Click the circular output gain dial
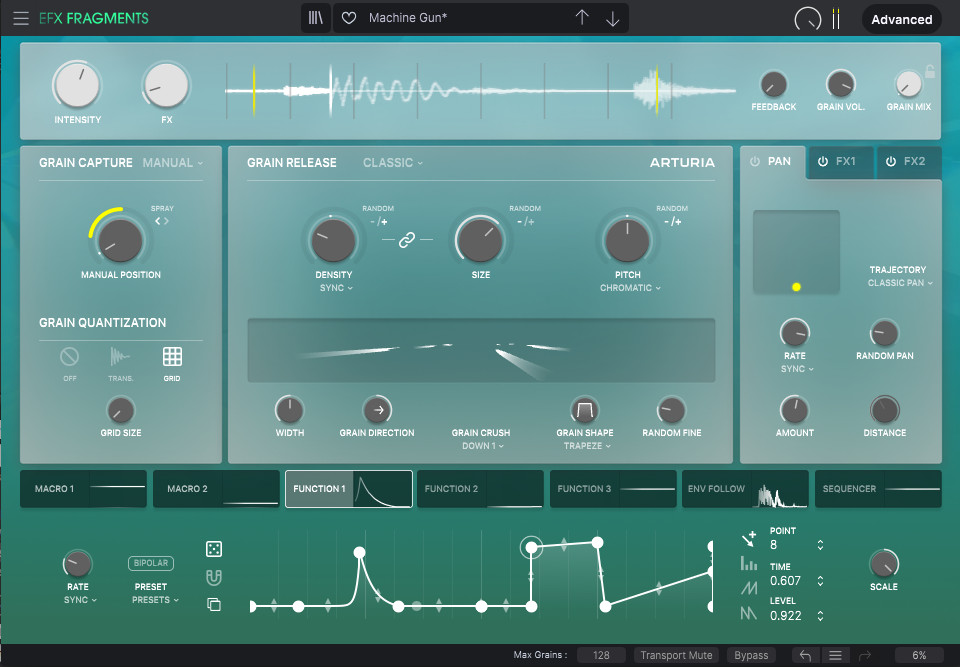Image resolution: width=960 pixels, height=667 pixels. [808, 19]
